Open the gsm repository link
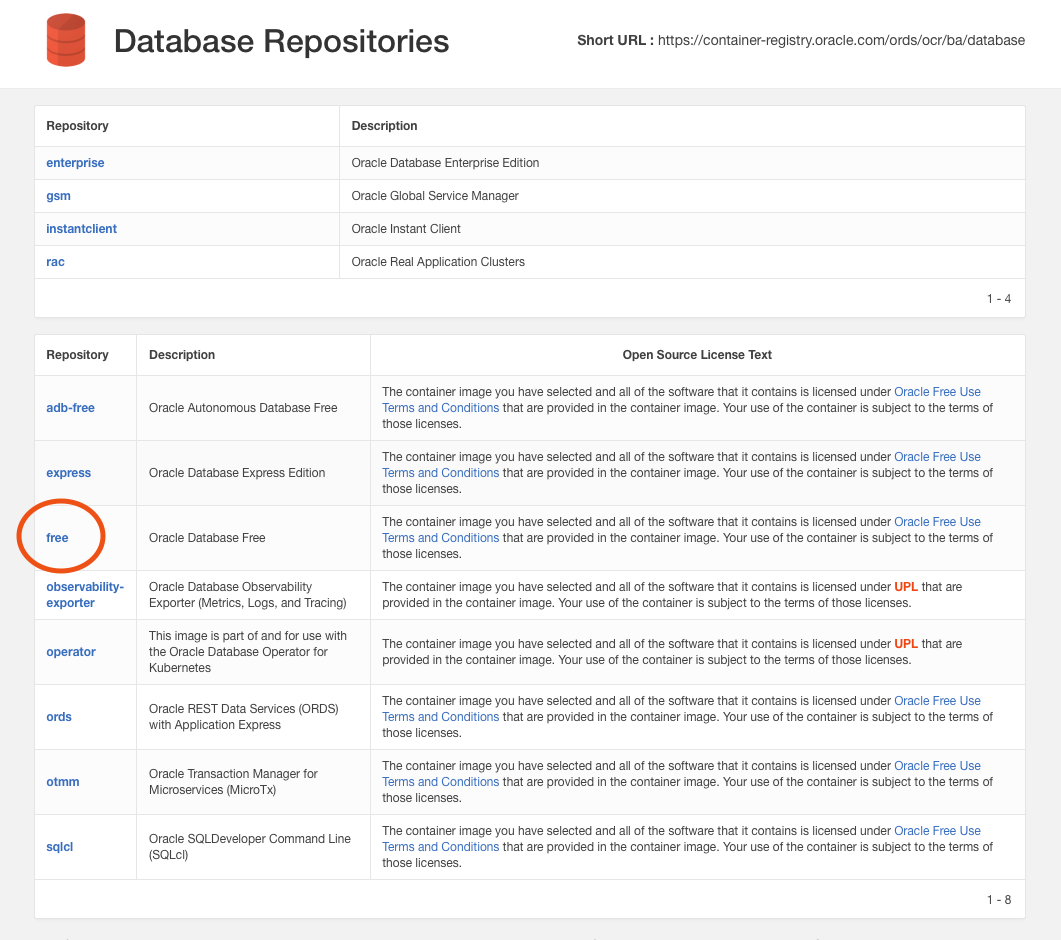The height and width of the screenshot is (940, 1061). pyautogui.click(x=58, y=196)
